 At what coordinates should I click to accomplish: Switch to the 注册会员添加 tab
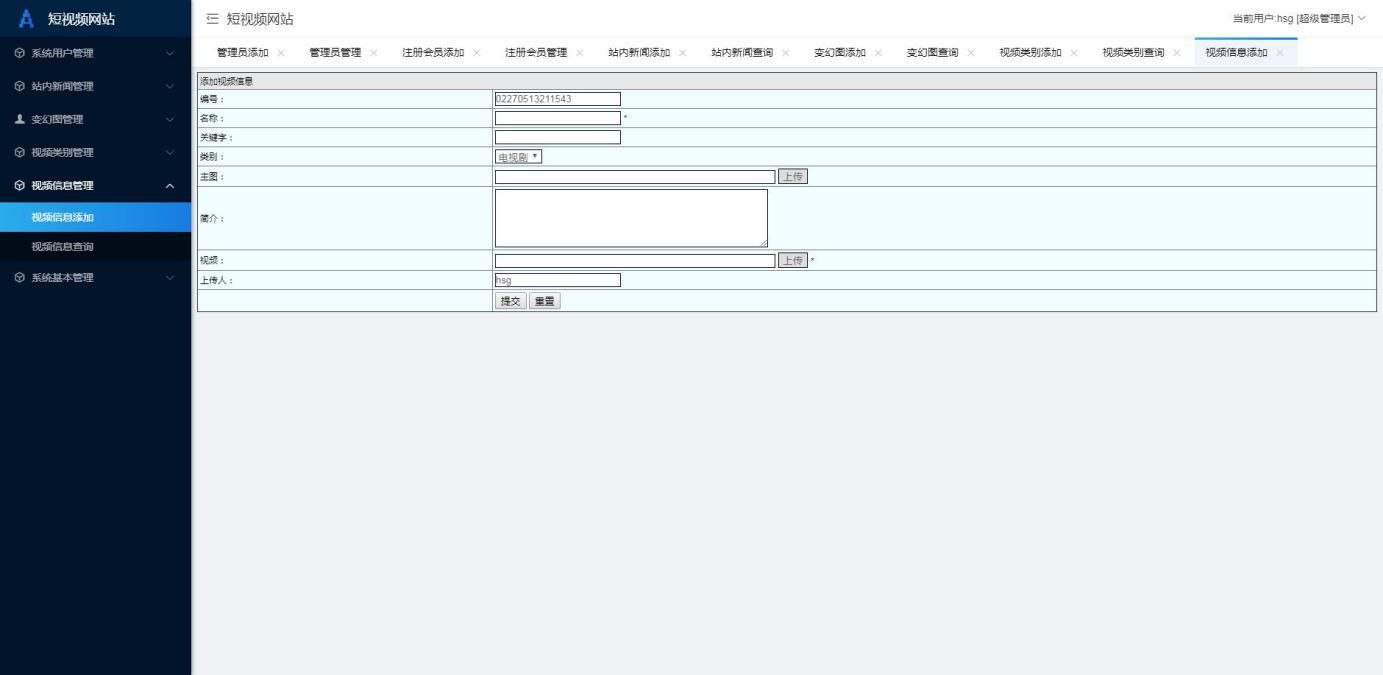point(433,53)
